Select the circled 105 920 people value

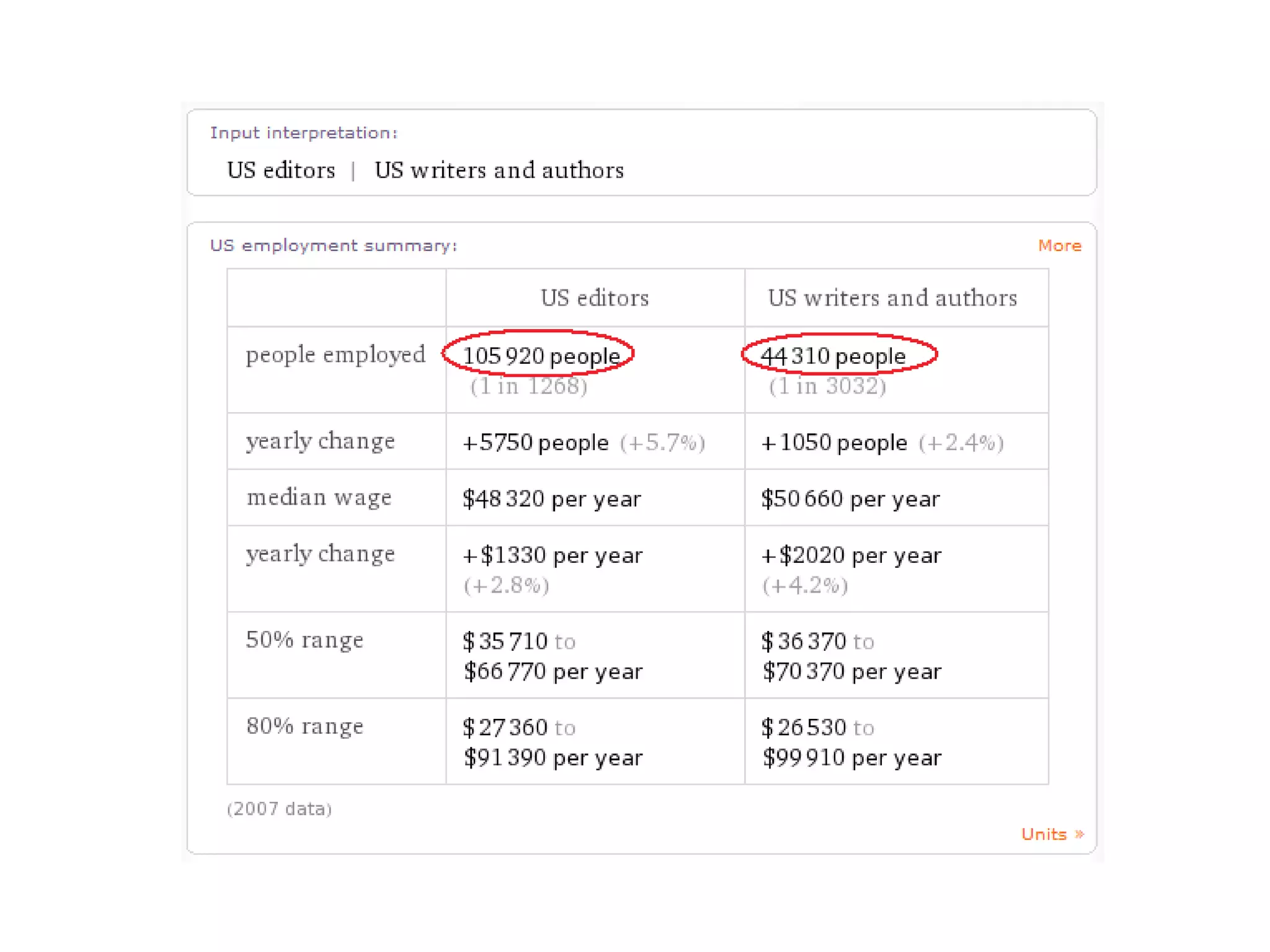[541, 356]
